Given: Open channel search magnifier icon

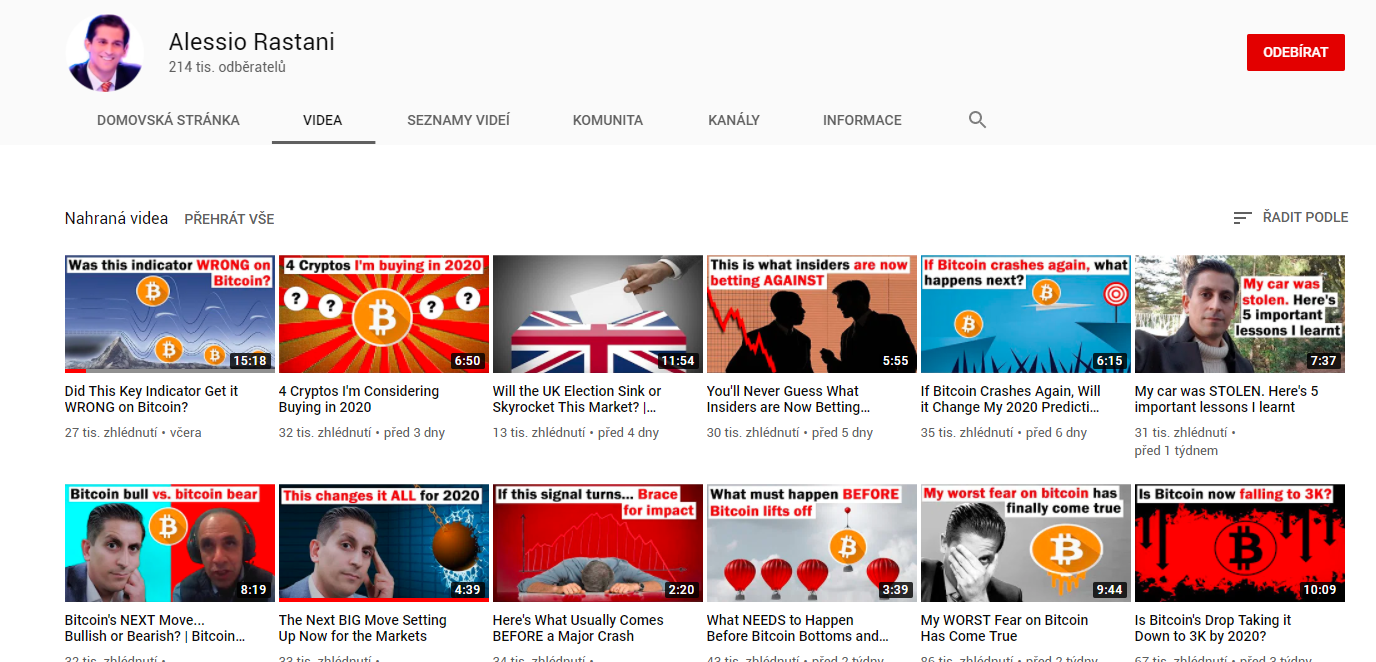Looking at the screenshot, I should point(977,120).
